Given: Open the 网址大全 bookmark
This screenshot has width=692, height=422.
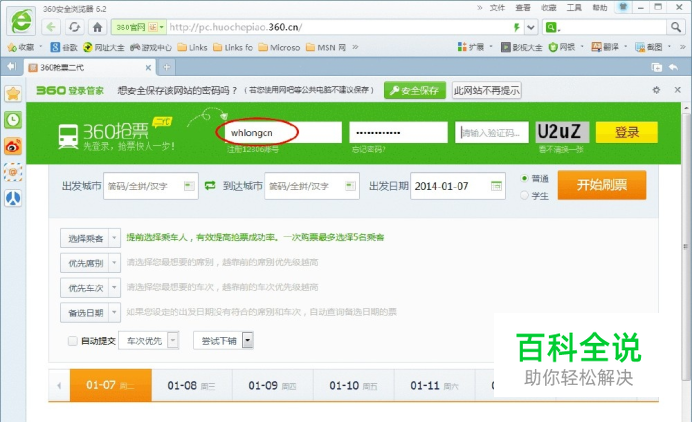Looking at the screenshot, I should [x=104, y=47].
